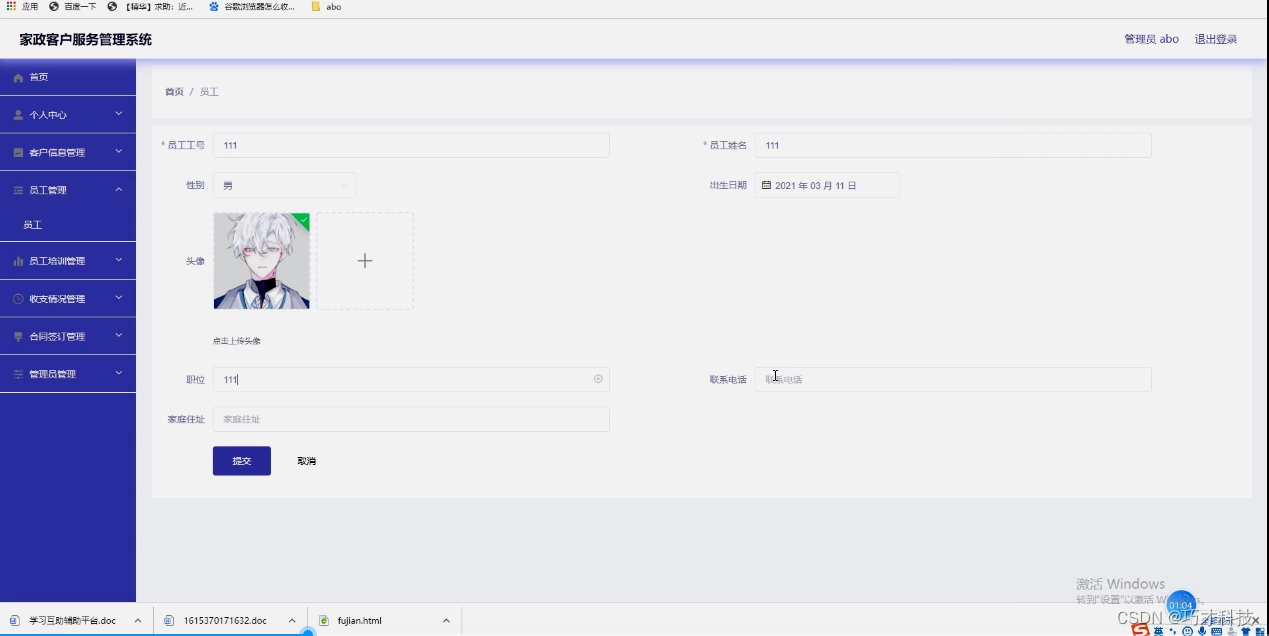Open the 谷歌浏览器 Baidu paw bookmark
The image size is (1269, 636).
click(252, 6)
